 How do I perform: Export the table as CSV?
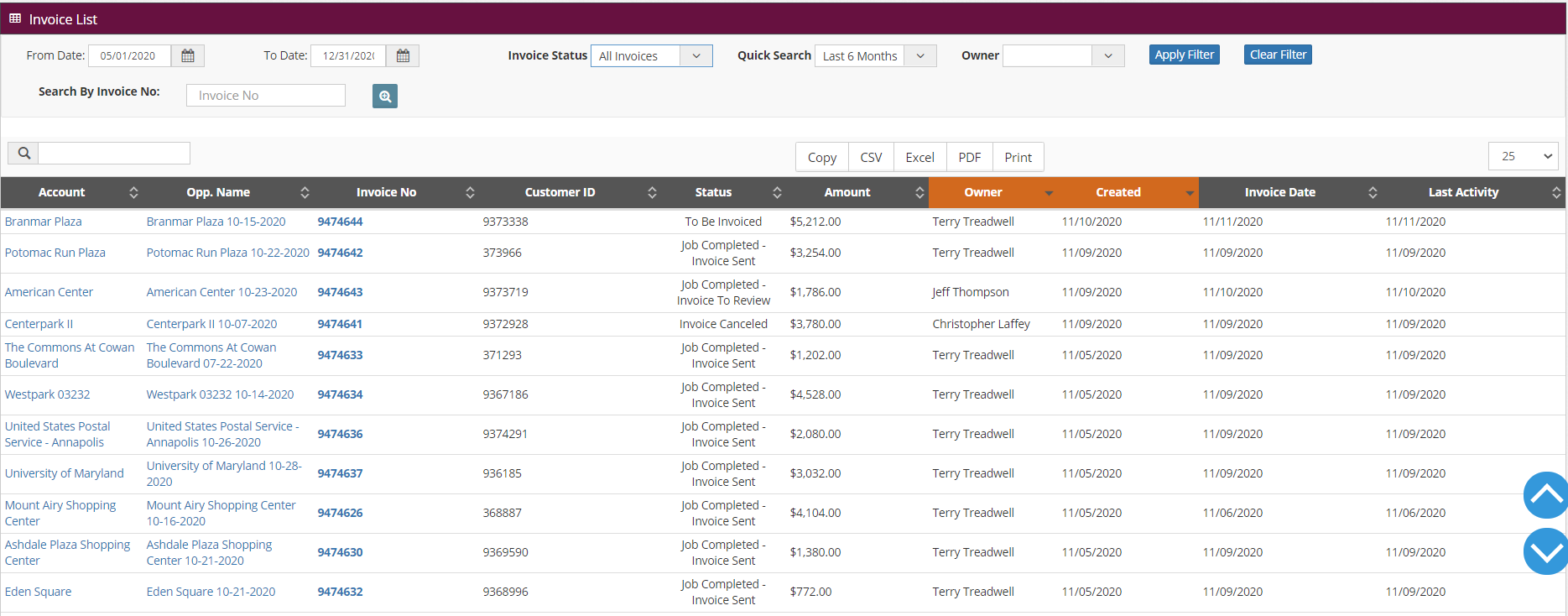pos(871,157)
